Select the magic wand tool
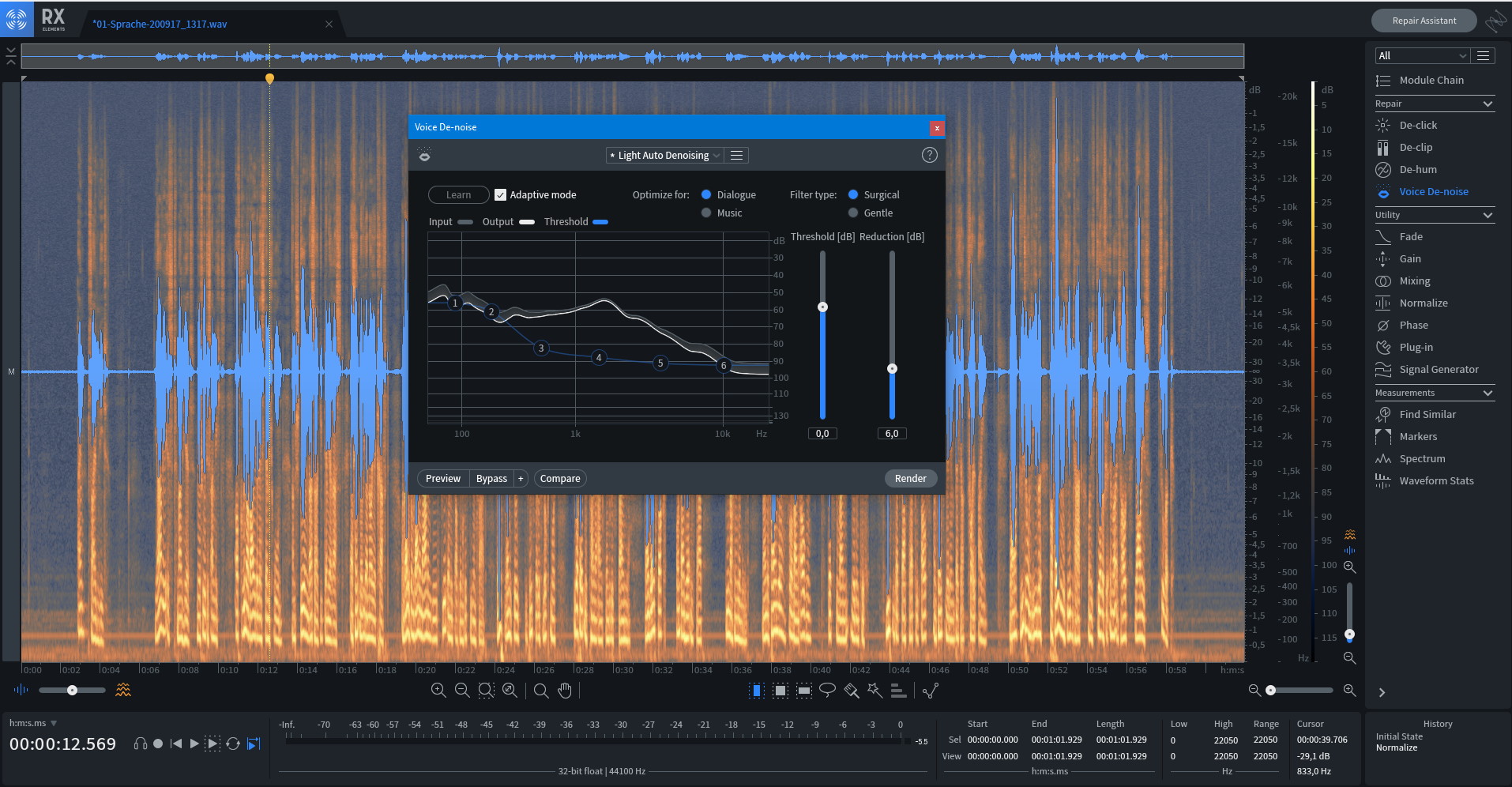The height and width of the screenshot is (787, 1512). pos(874,690)
